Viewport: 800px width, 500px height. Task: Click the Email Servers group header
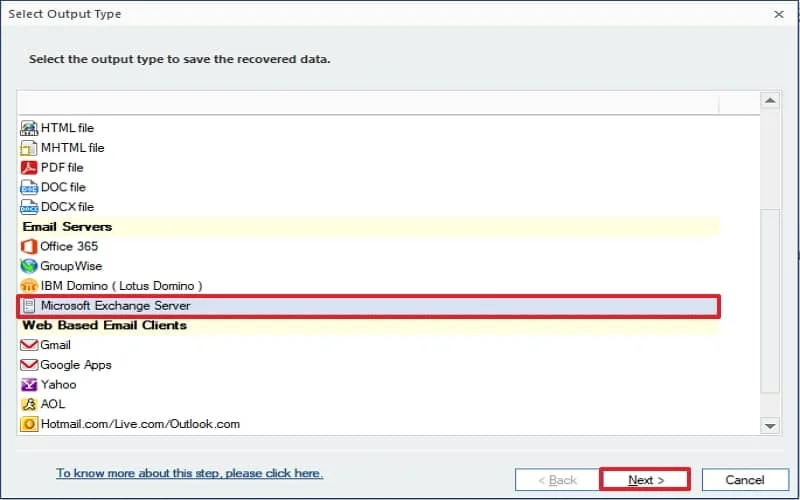[368, 227]
